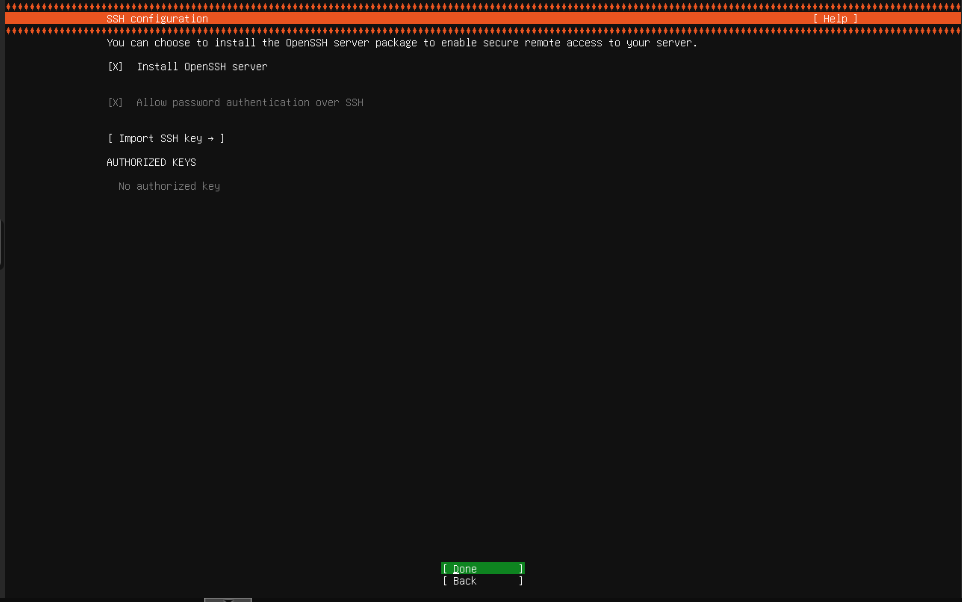Confirm settings with the Done button
Screen dimensions: 962x602
click(x=481, y=568)
